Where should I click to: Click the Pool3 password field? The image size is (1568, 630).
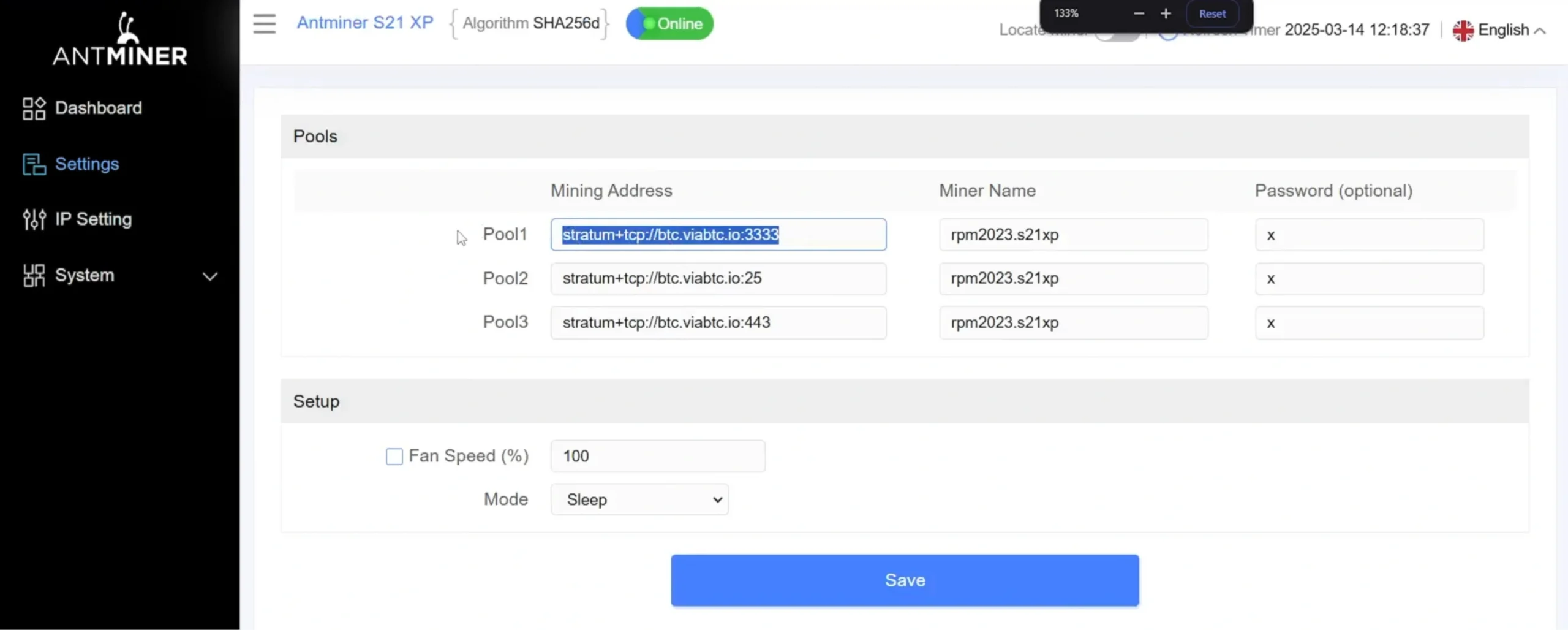1370,322
